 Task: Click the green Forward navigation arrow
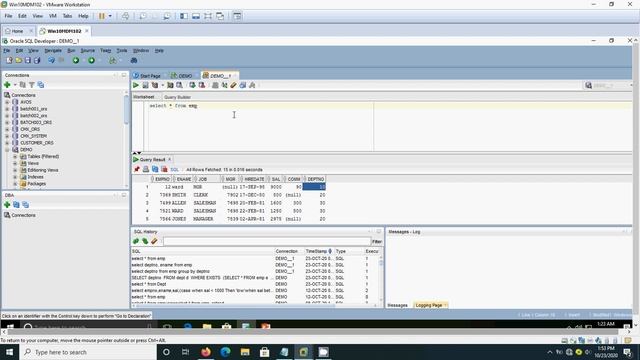coord(91,60)
